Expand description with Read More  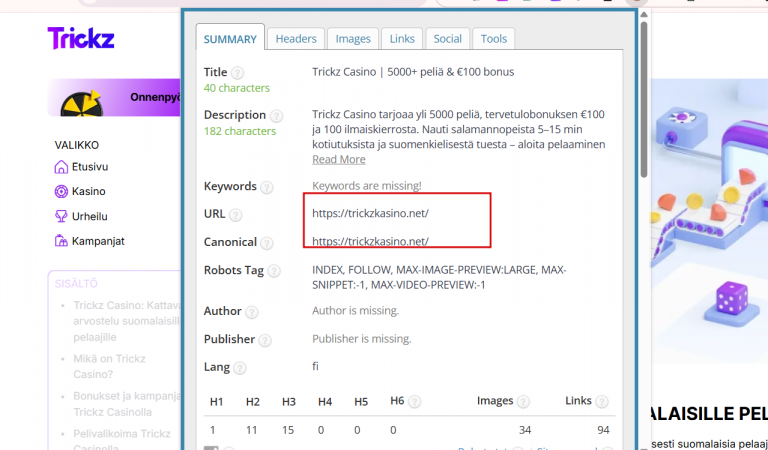click(x=338, y=160)
